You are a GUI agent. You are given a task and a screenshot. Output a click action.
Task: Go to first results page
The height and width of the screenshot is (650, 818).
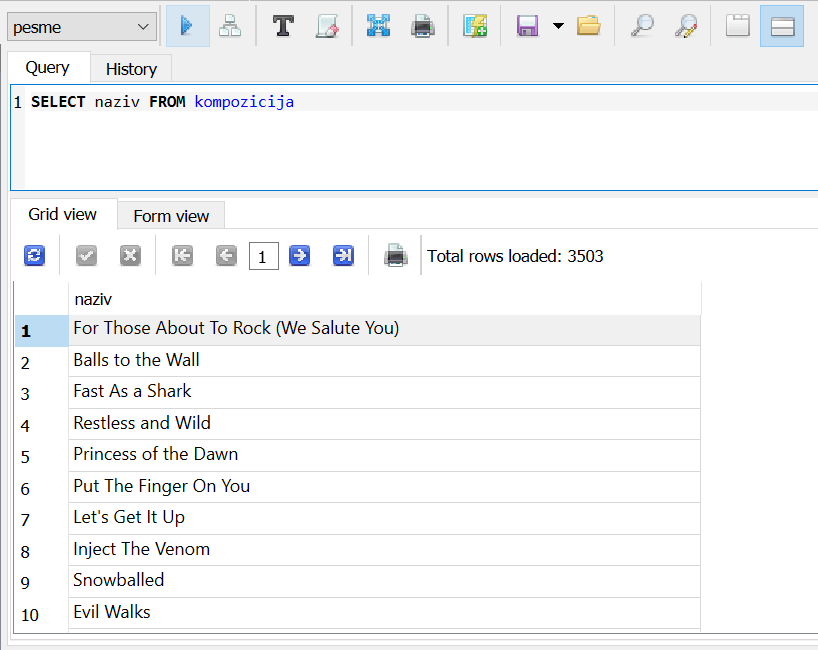(182, 256)
